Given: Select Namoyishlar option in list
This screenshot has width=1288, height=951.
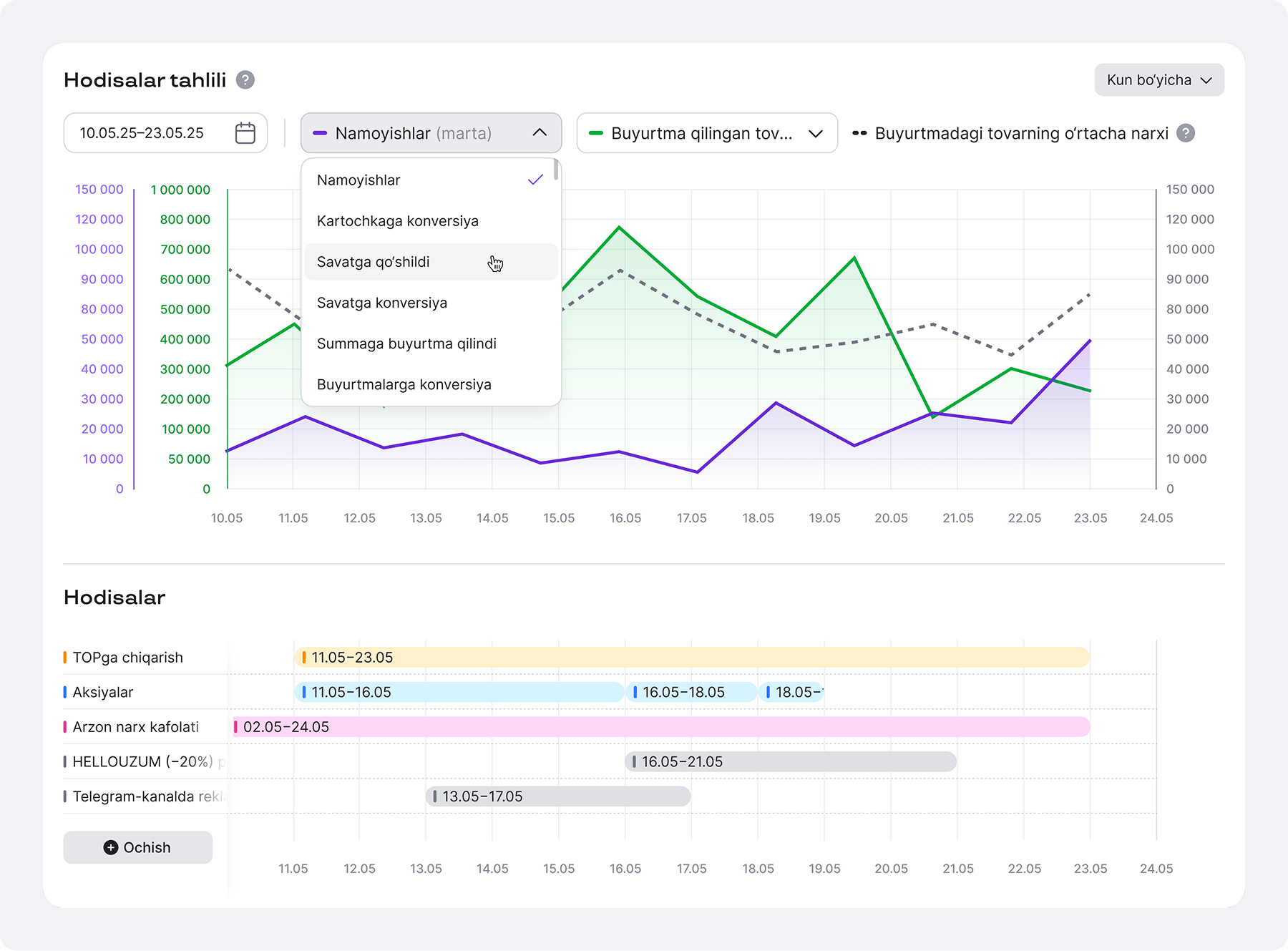Looking at the screenshot, I should (431, 180).
